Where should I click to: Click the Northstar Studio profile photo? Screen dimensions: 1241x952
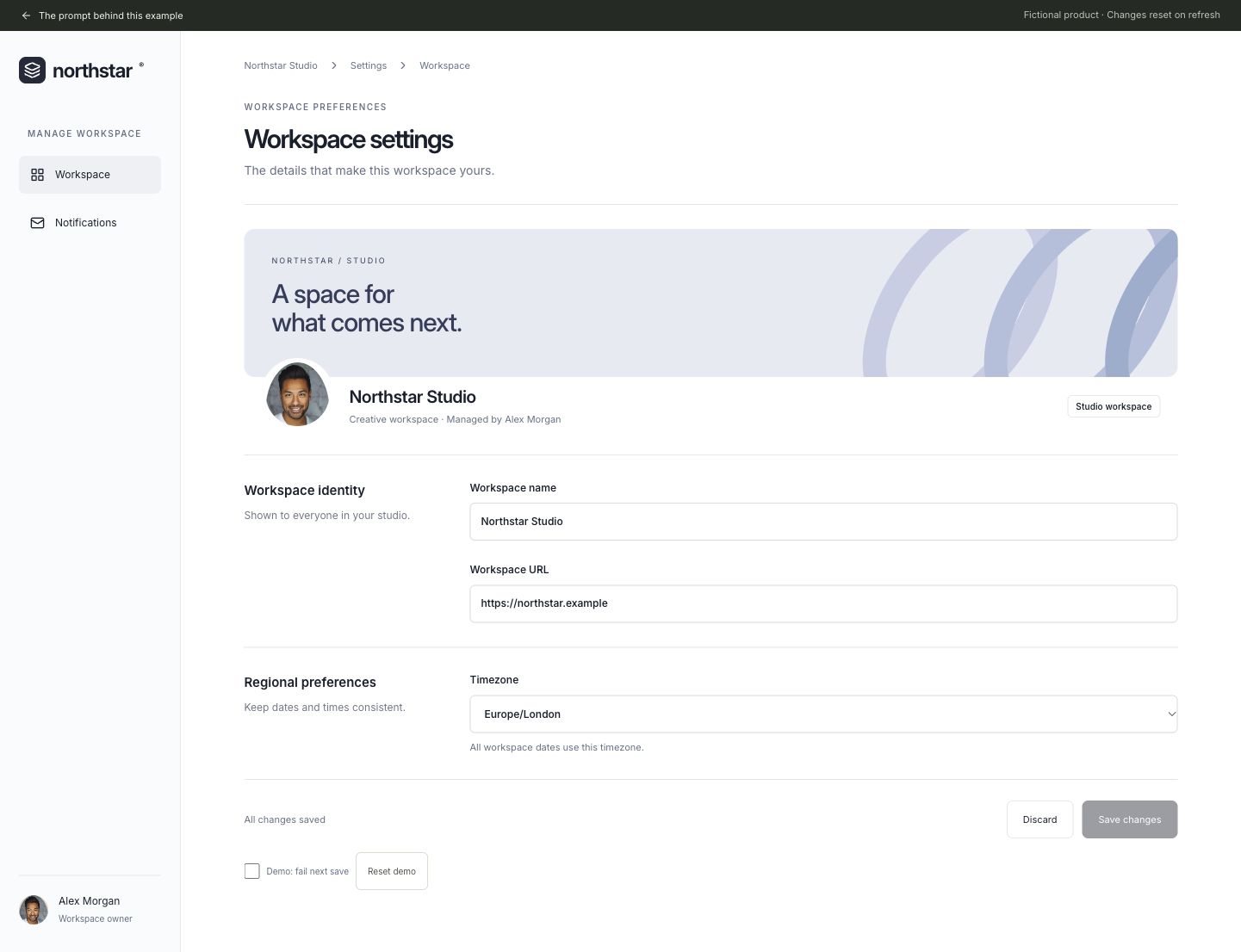pyautogui.click(x=297, y=394)
